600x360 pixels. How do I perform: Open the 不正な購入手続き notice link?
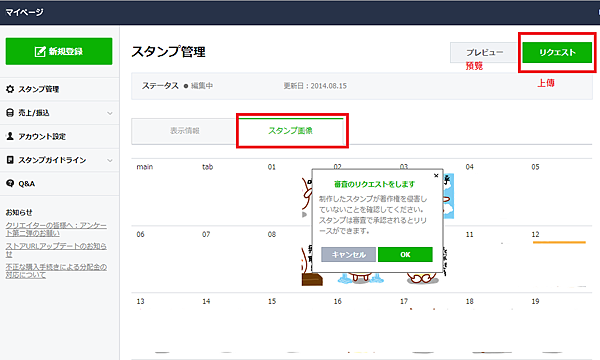[x=56, y=271]
